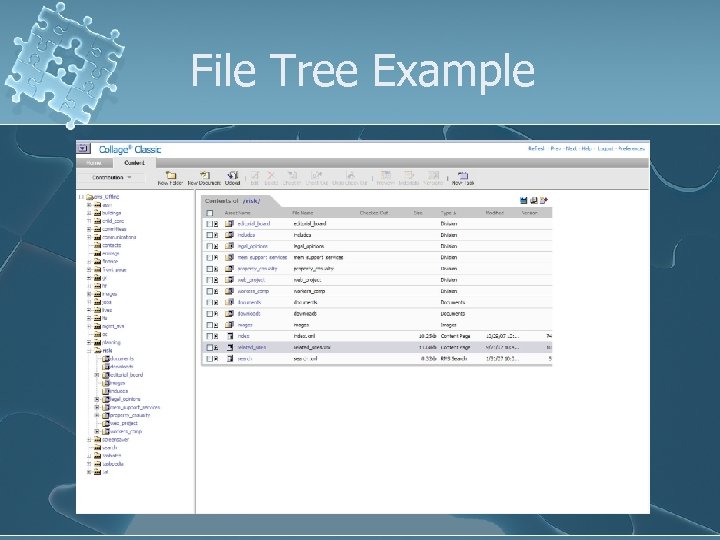Click the New Folder toolbar icon

pyautogui.click(x=171, y=175)
